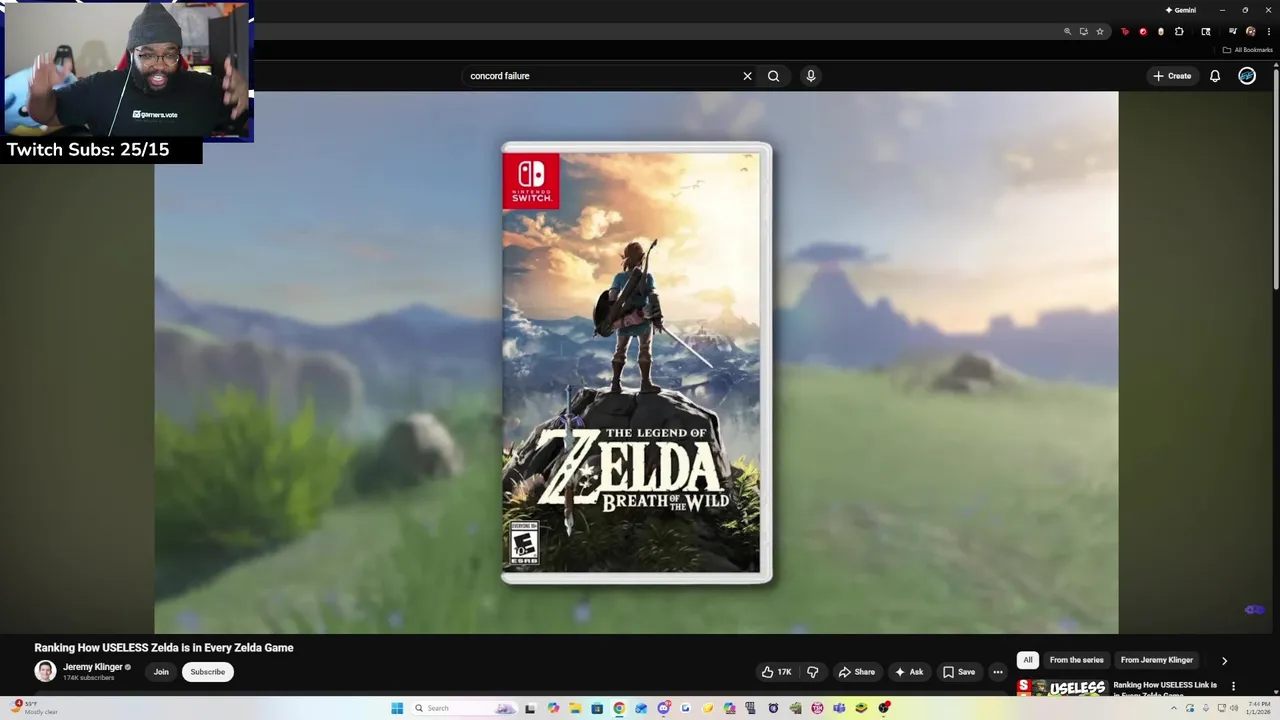
Task: Open Gemini in Chrome
Action: click(1181, 10)
